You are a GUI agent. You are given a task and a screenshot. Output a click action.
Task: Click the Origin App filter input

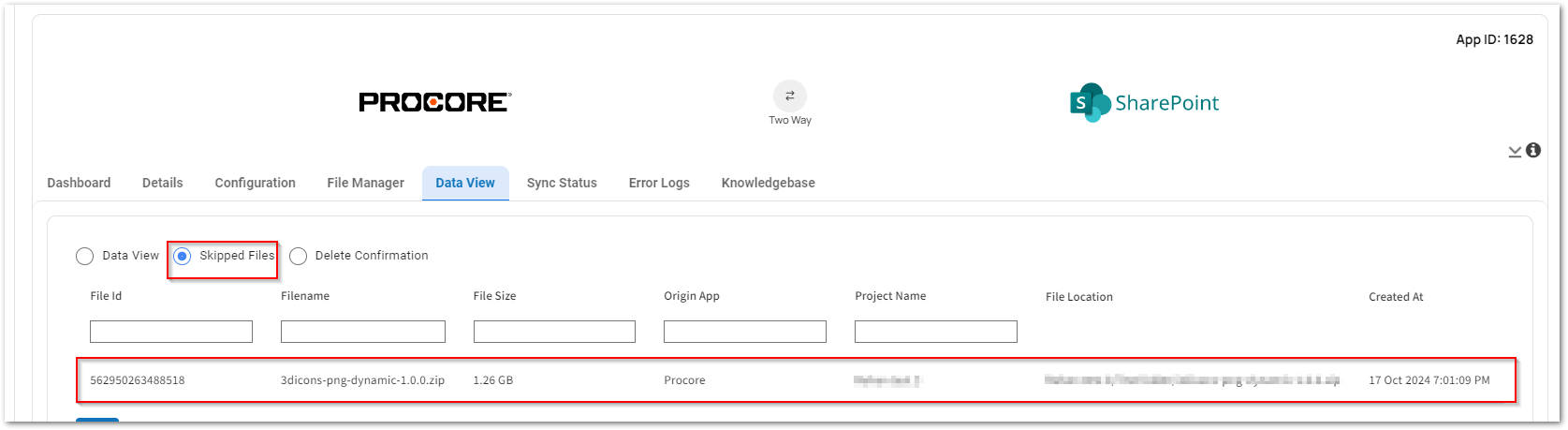tap(745, 332)
